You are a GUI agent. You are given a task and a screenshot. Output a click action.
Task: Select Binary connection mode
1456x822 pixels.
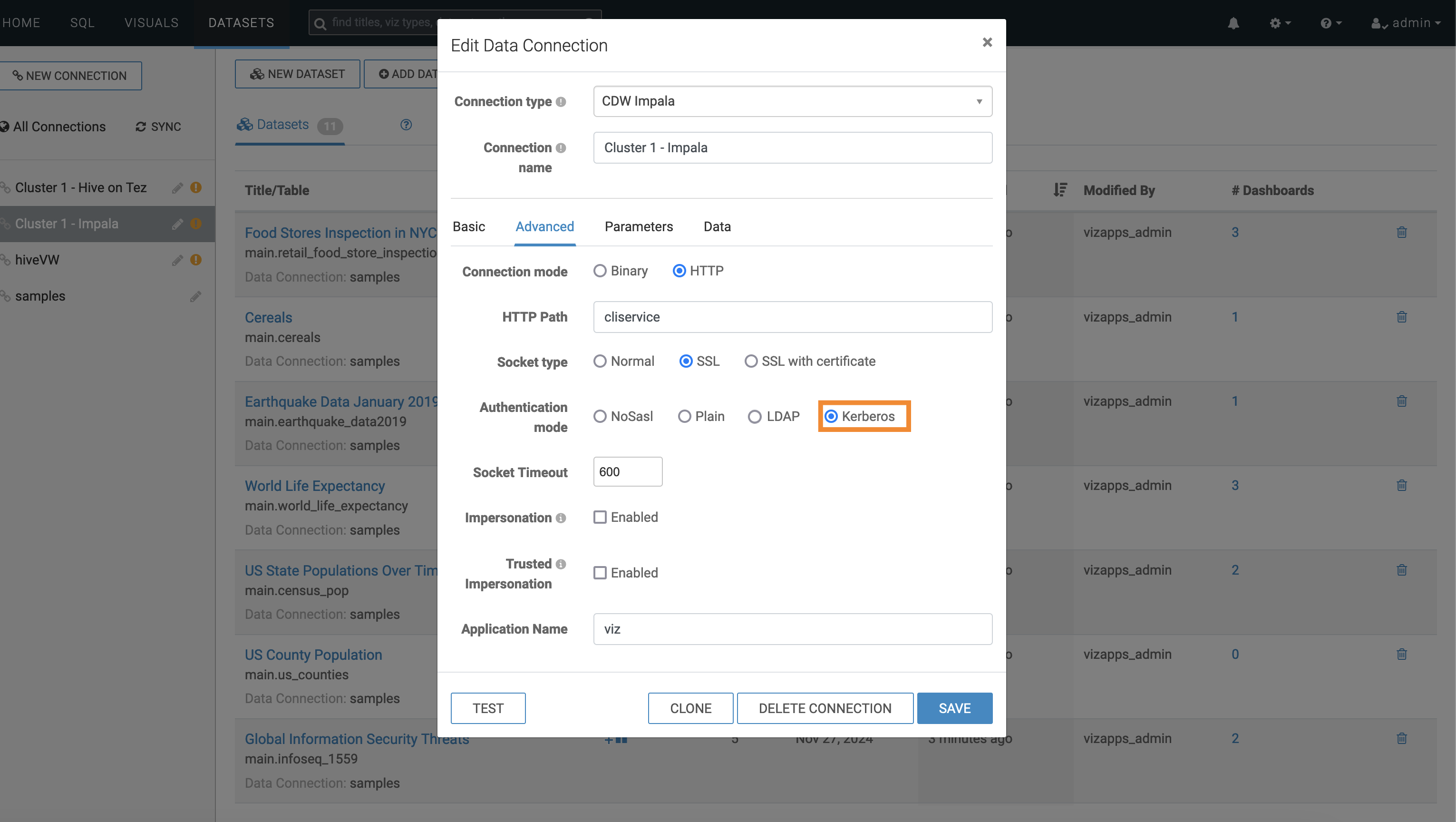click(x=600, y=271)
